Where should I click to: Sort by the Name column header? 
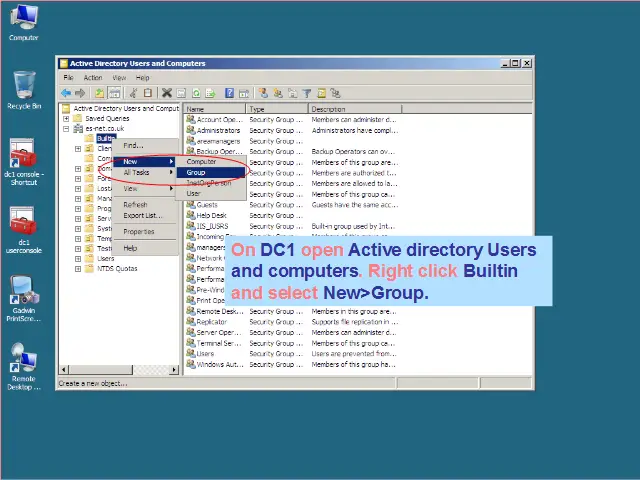pos(215,109)
